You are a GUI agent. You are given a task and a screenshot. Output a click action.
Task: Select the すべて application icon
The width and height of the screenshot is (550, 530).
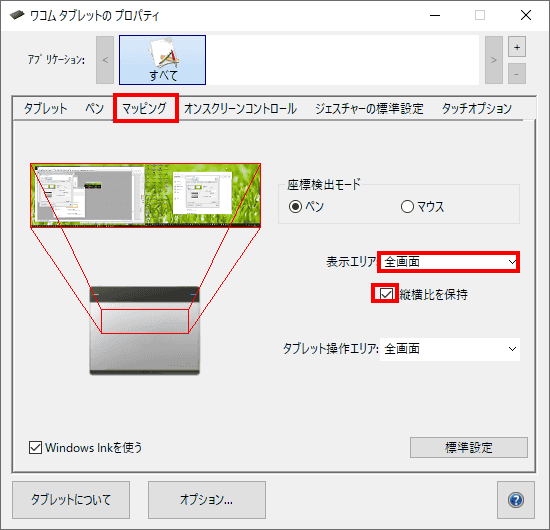162,60
